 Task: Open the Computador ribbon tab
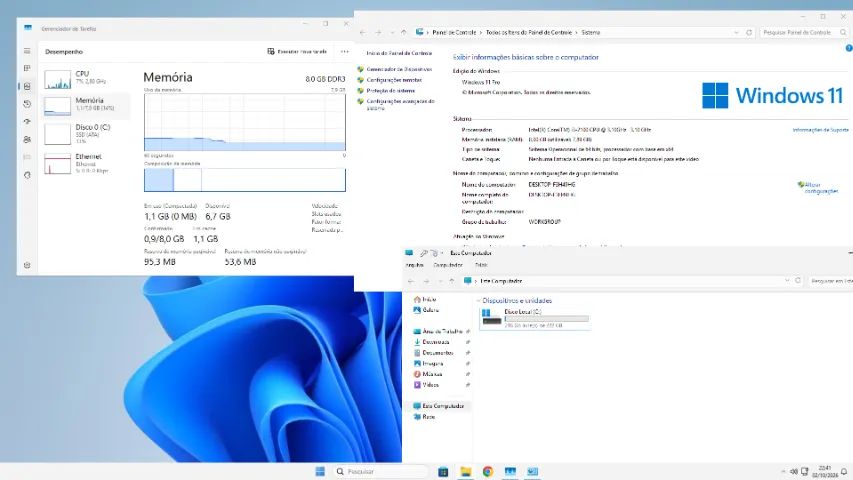448,265
